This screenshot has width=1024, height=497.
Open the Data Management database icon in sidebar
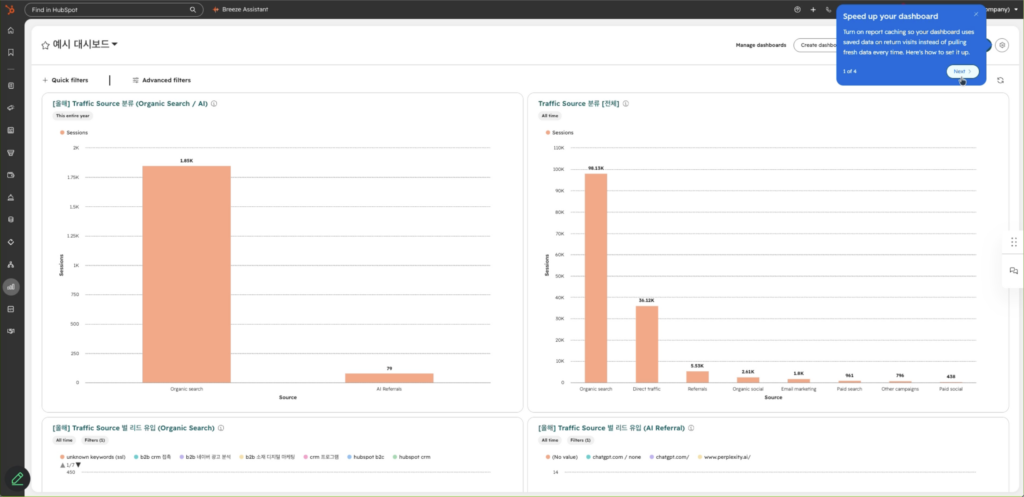(x=10, y=219)
